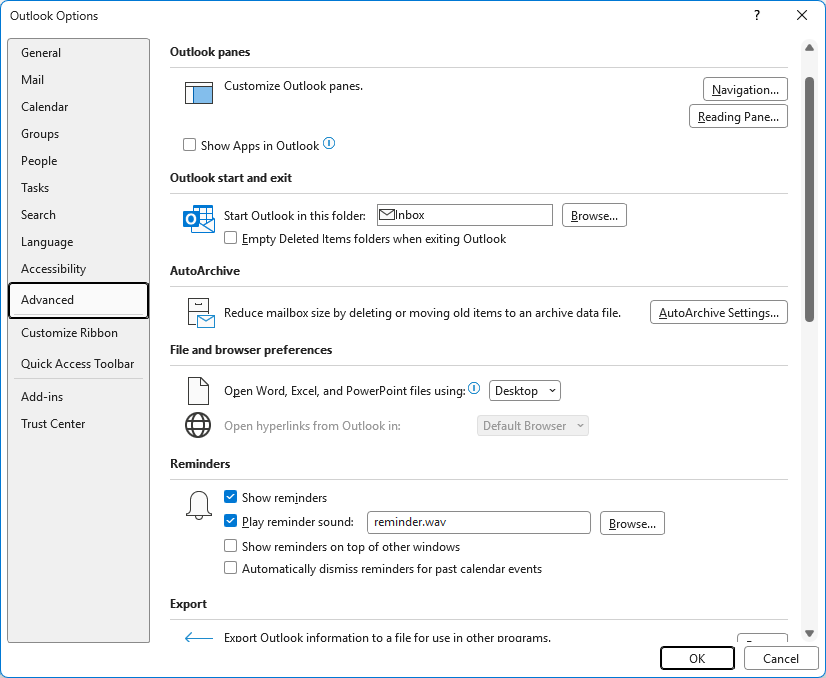
Task: Click the envelope icon in Inbox field
Action: click(387, 214)
